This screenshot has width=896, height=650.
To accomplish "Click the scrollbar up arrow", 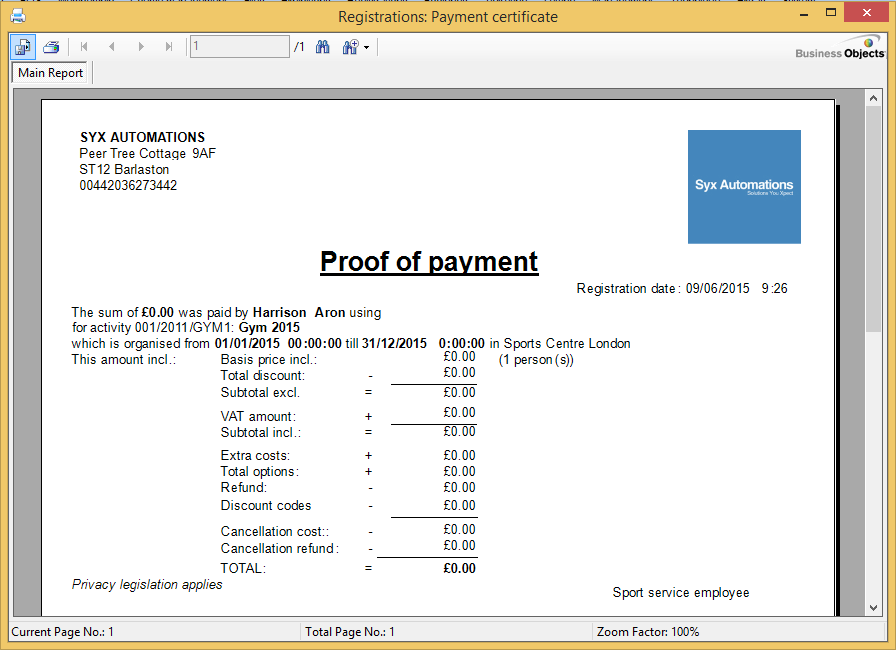I will coord(873,97).
